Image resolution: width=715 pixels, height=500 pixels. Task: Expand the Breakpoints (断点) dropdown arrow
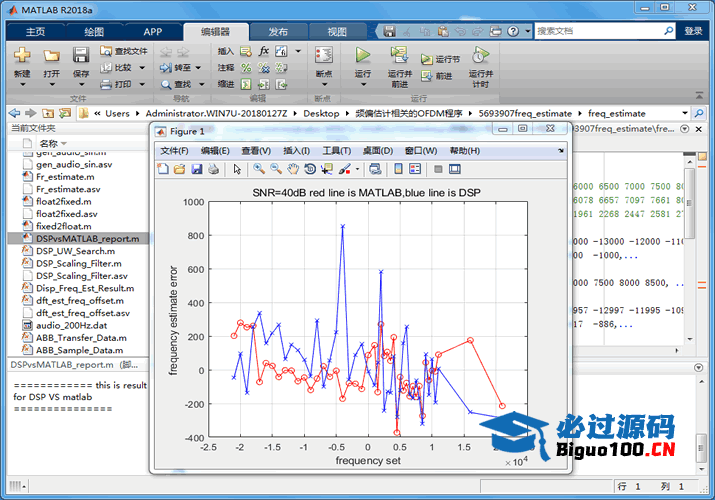tap(324, 85)
